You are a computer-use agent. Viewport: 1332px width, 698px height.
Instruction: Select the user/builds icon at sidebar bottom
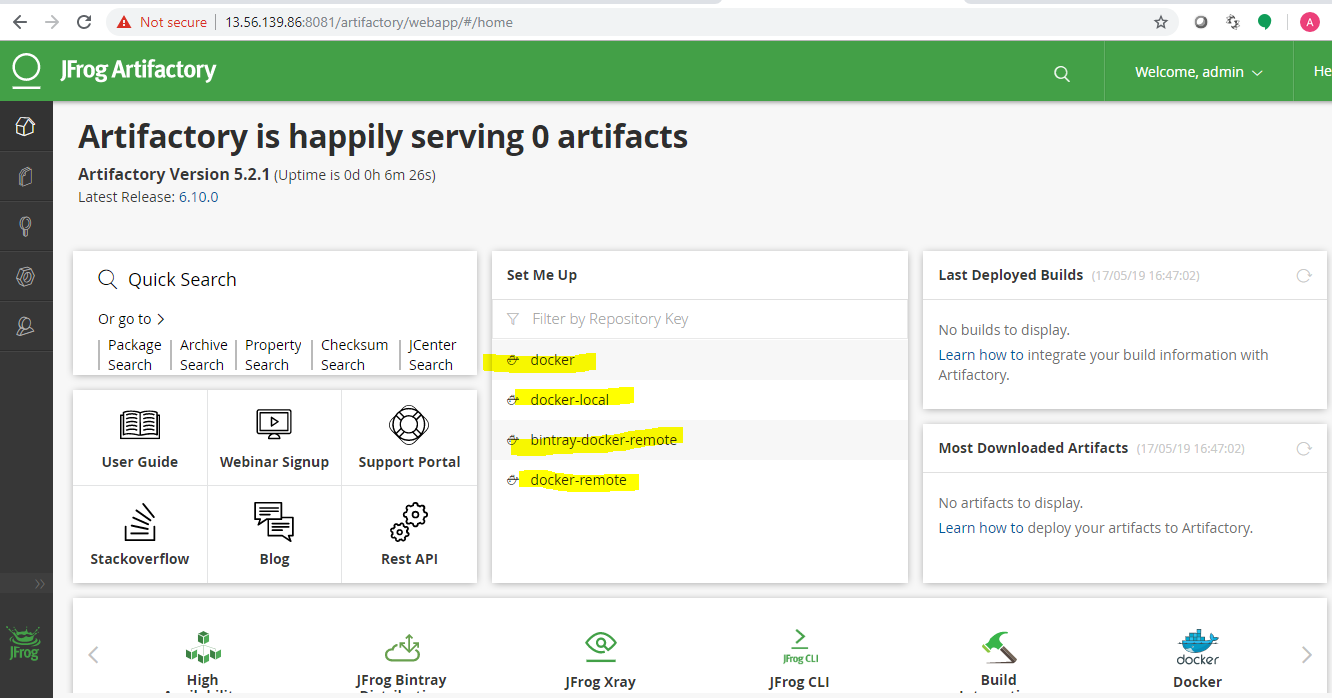coord(26,325)
